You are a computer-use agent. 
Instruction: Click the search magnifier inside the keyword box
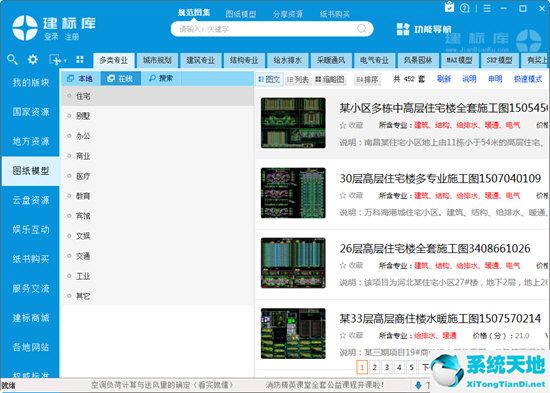point(362,29)
